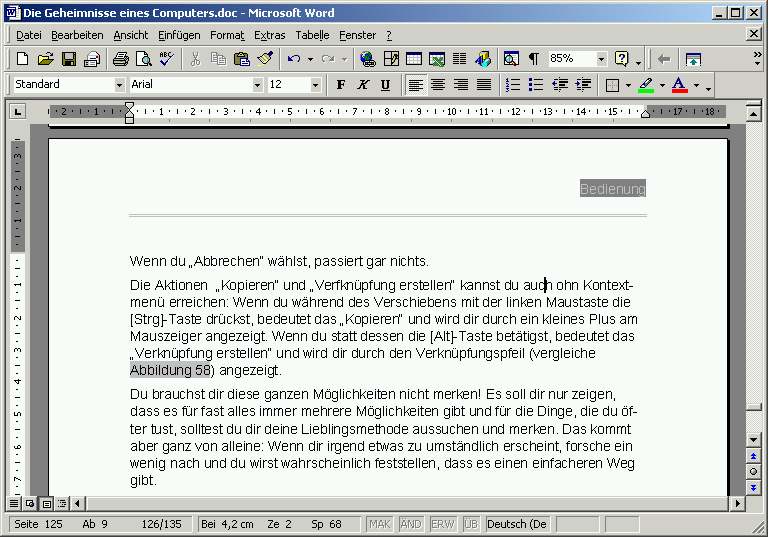Open the Einfügen menu
The height and width of the screenshot is (537, 768).
[x=179, y=35]
